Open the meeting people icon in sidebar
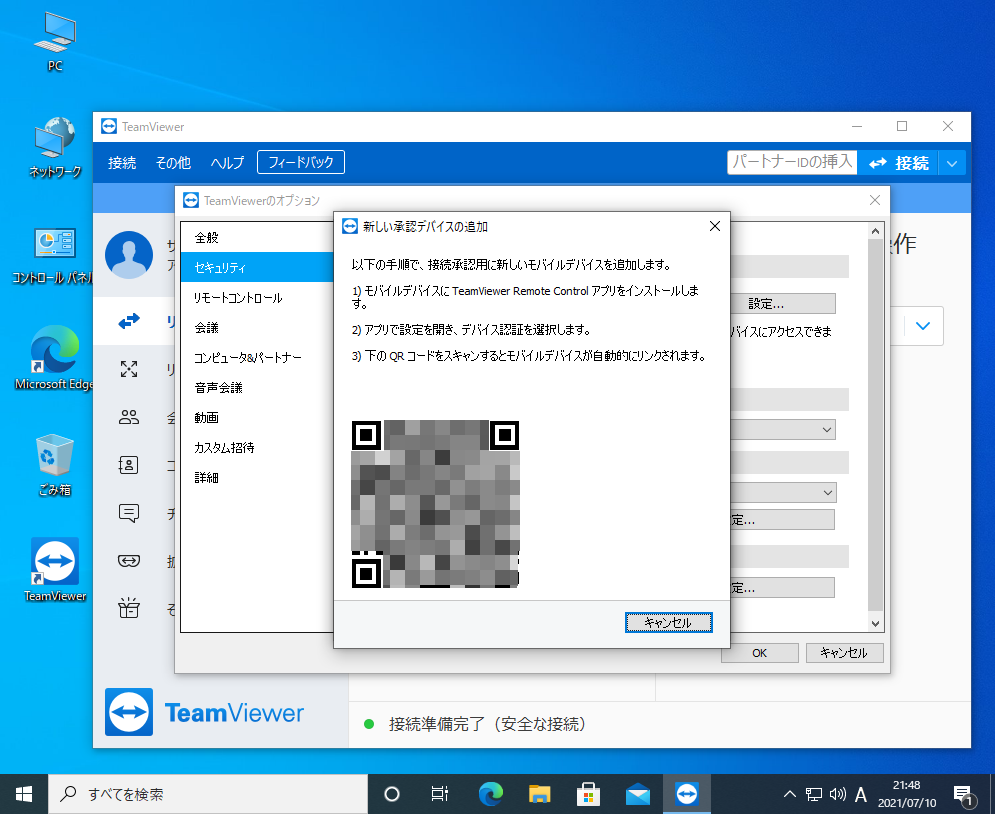 click(129, 417)
